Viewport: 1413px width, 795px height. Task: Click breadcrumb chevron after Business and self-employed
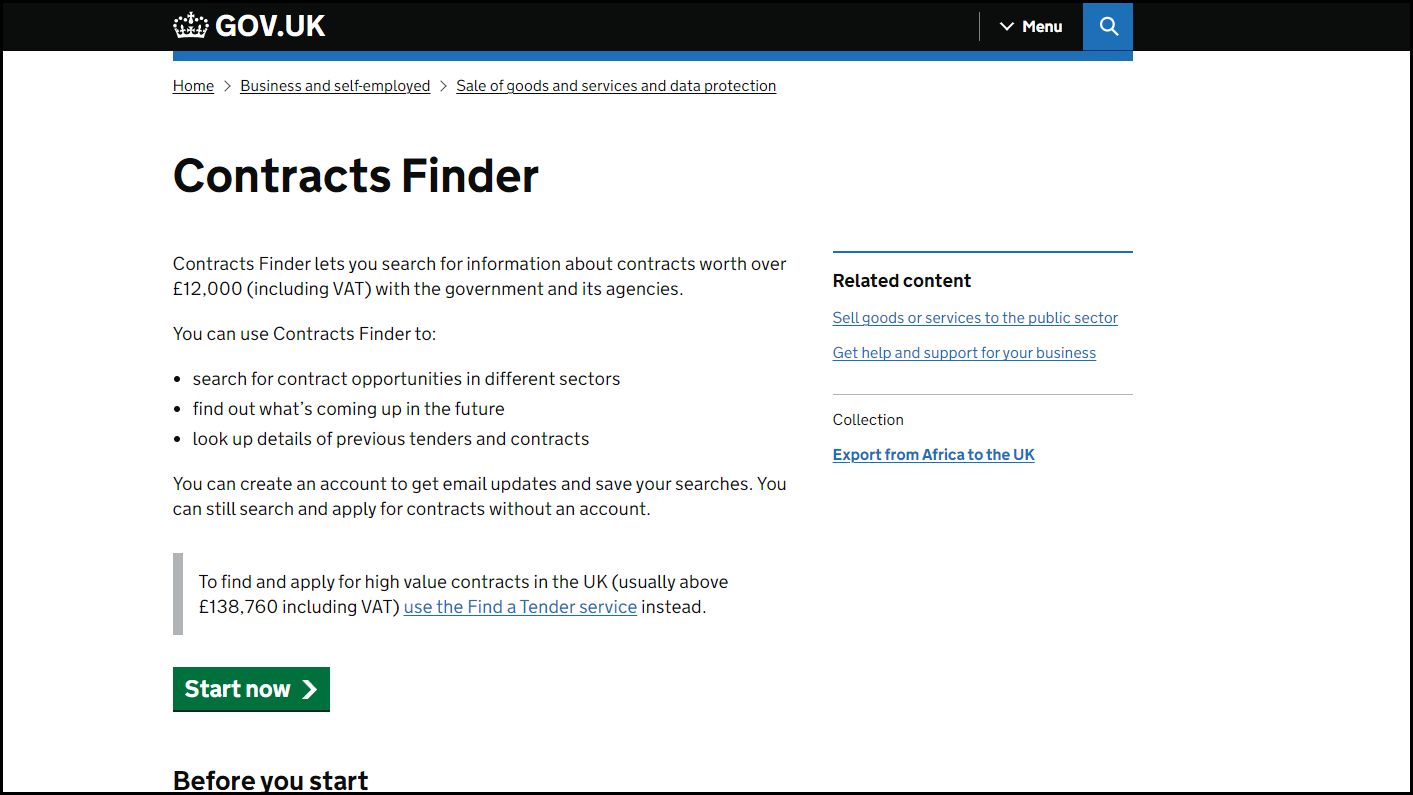pos(443,86)
